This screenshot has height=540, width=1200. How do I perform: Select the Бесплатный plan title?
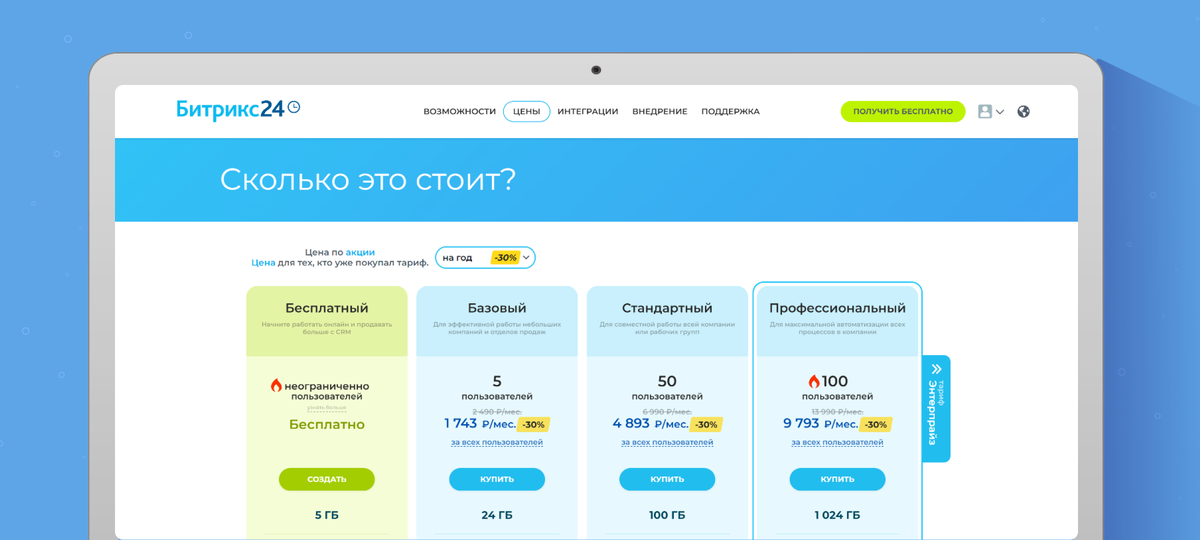click(x=327, y=308)
